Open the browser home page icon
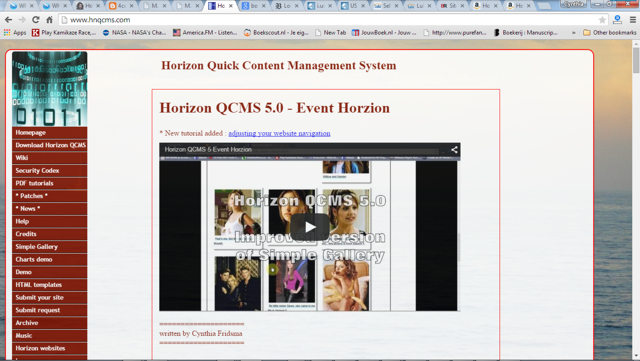Viewport: 640px width, 361px height. pyautogui.click(x=49, y=20)
